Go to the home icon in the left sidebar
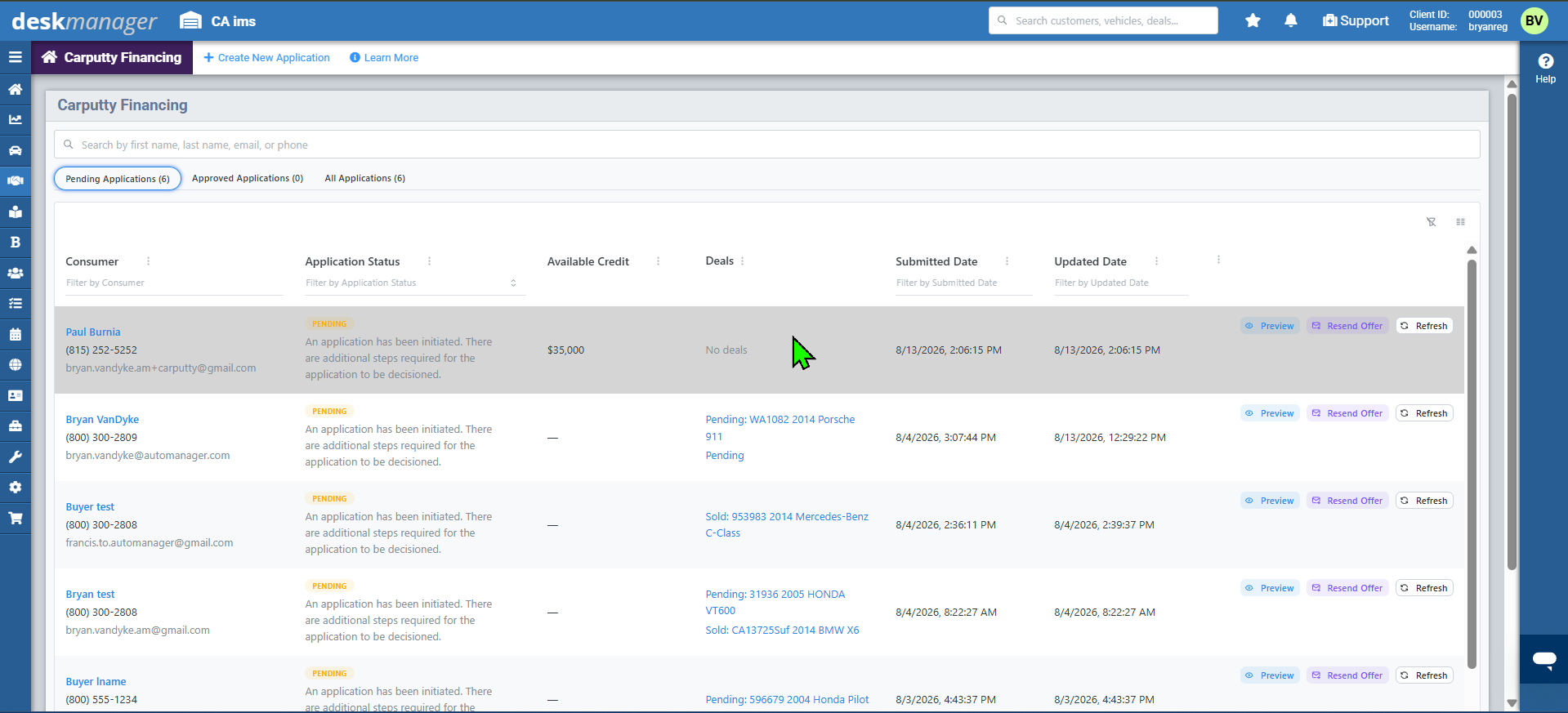 15,89
